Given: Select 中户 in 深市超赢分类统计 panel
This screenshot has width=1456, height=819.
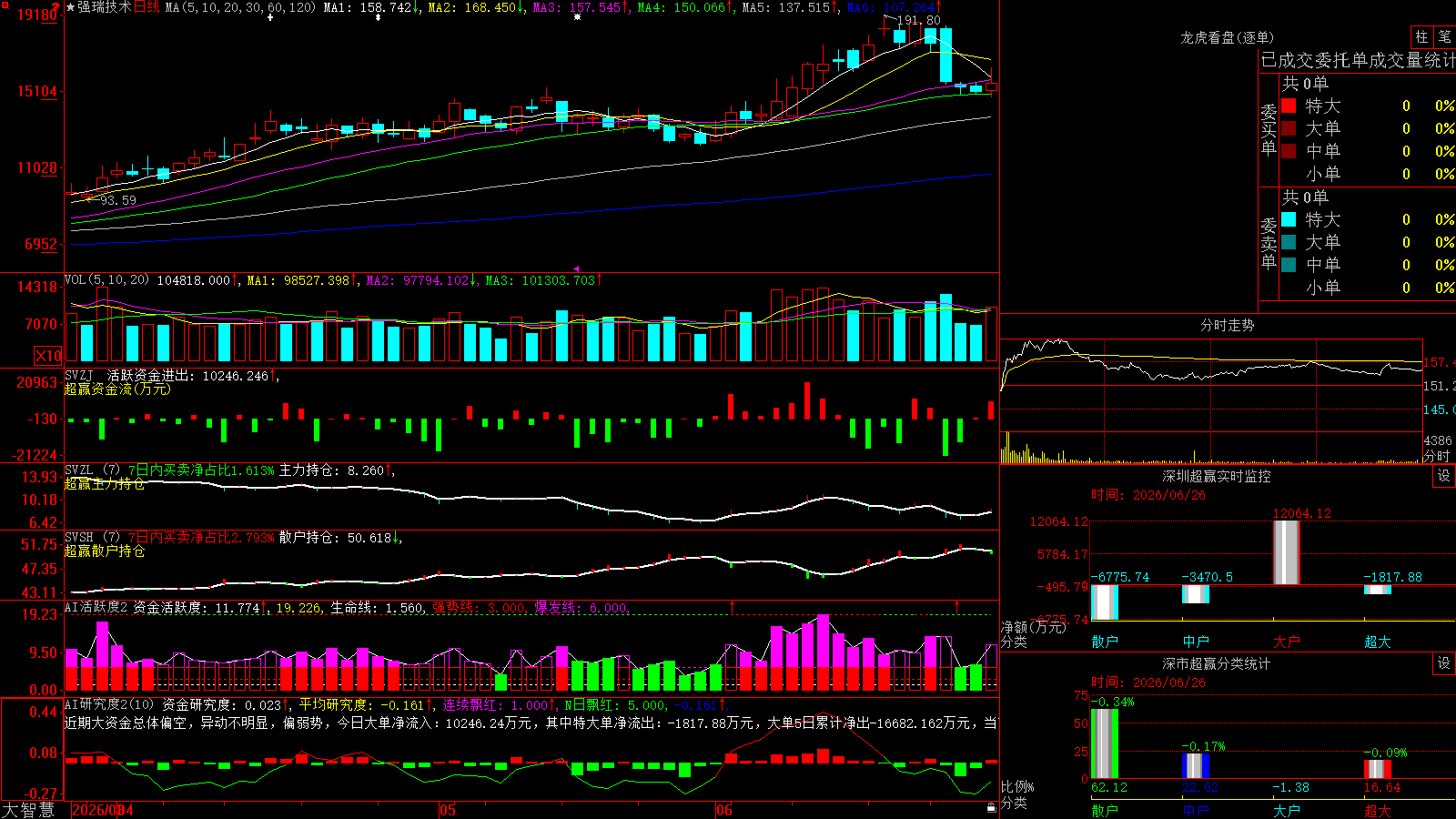Looking at the screenshot, I should (x=1196, y=811).
